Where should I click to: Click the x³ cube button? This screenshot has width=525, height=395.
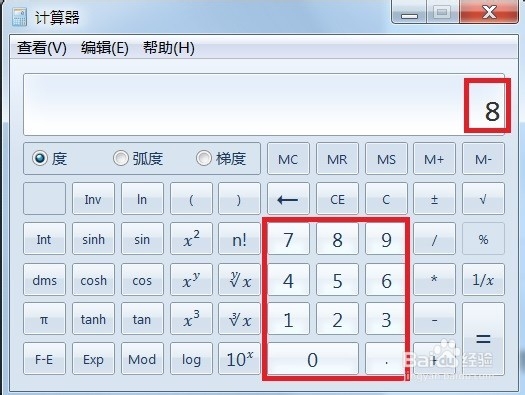[191, 319]
